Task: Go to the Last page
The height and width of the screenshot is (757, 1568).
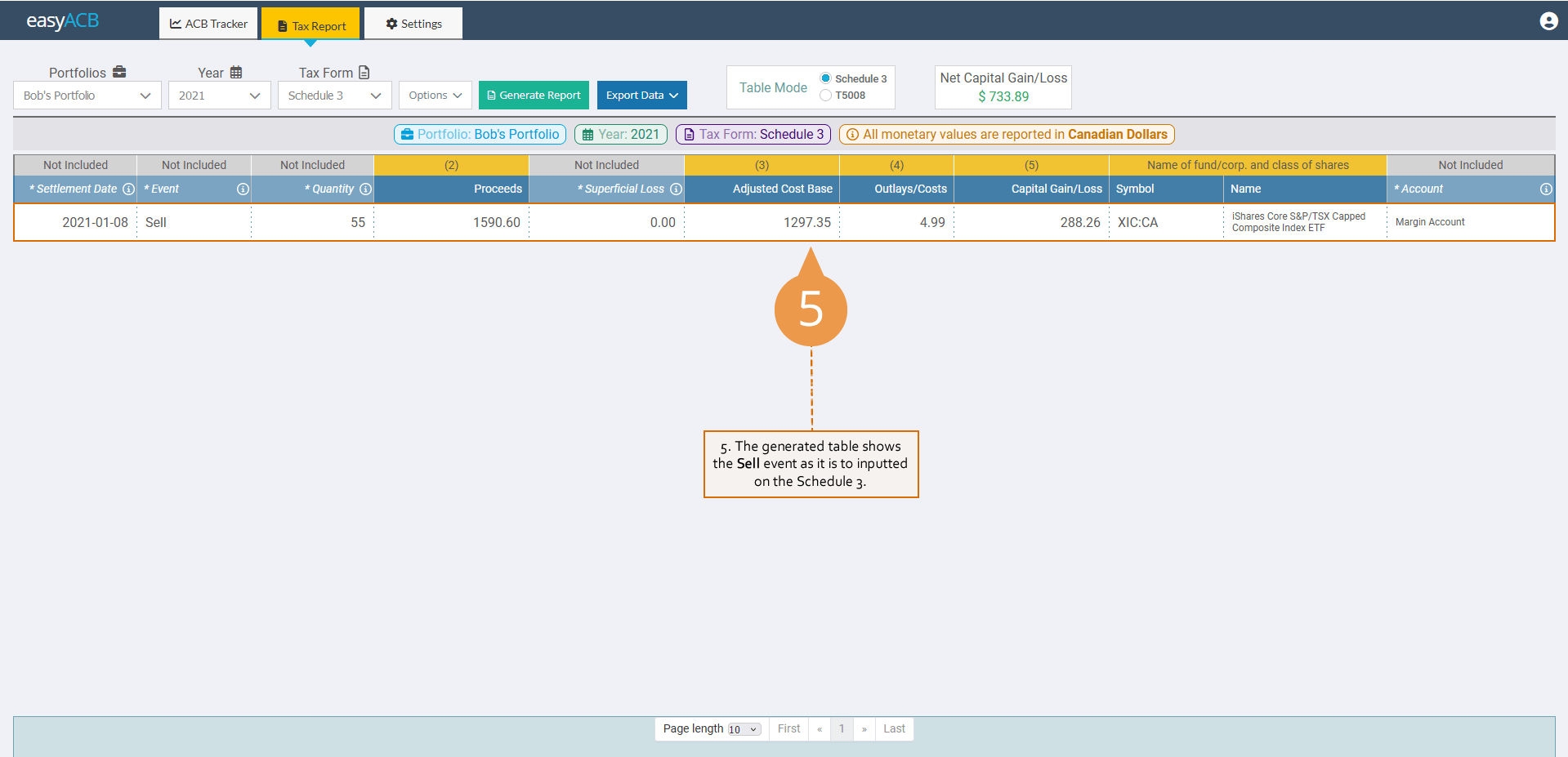Action: coord(894,729)
